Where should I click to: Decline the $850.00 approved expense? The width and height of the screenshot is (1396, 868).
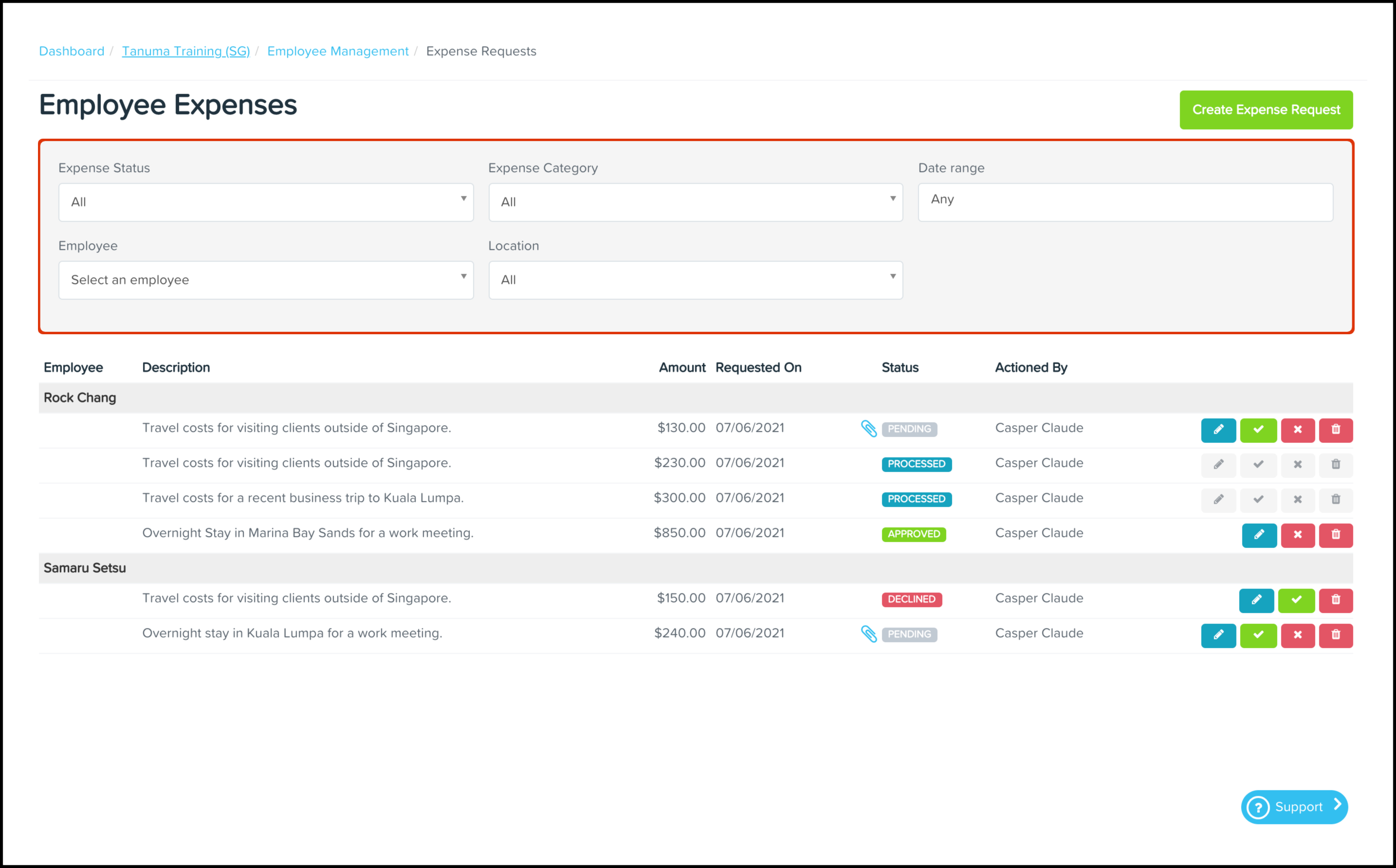click(x=1297, y=534)
